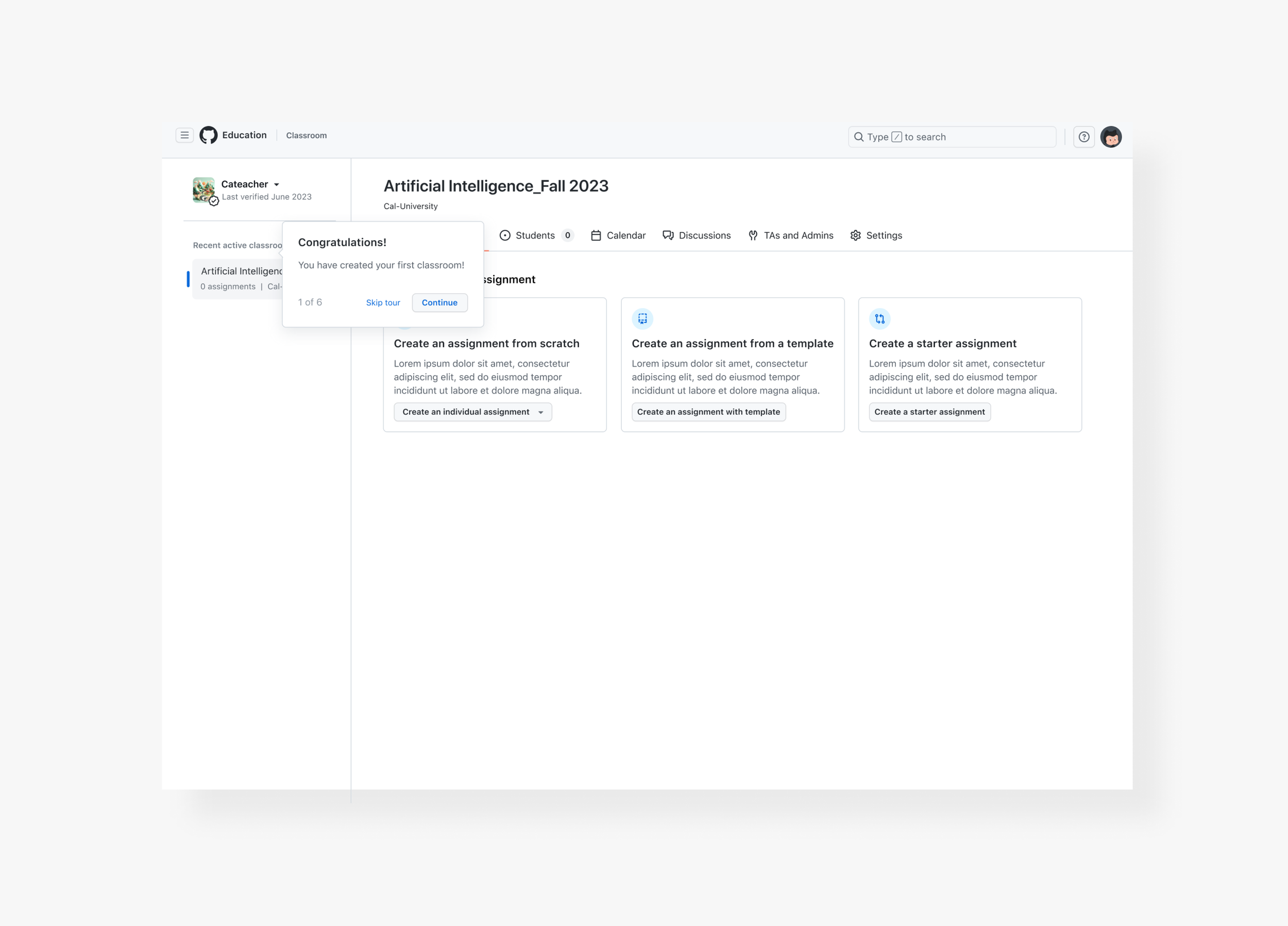The height and width of the screenshot is (926, 1288).
Task: Click the Education header link
Action: 244,134
